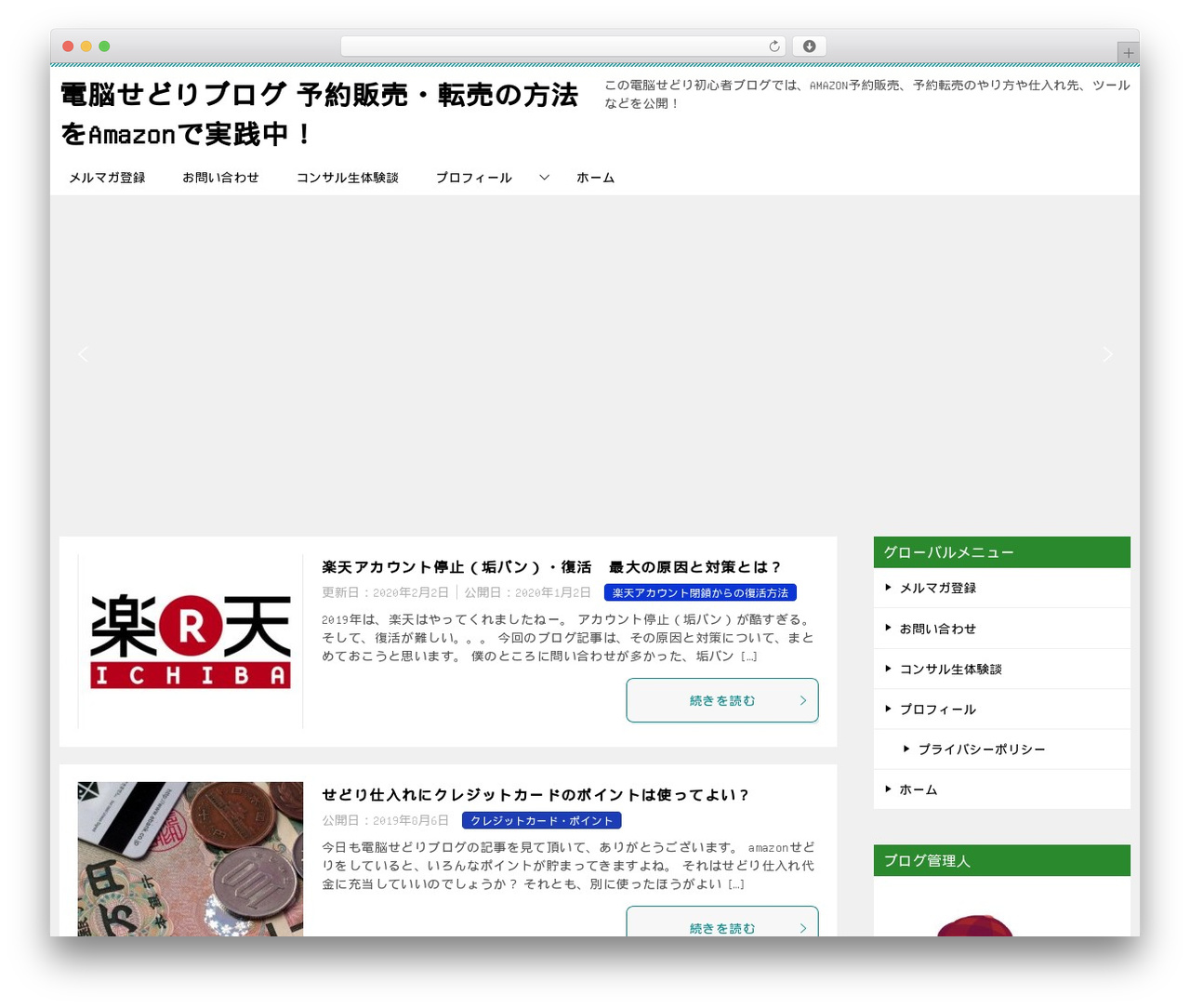Open ホーム in top navigation

595,178
